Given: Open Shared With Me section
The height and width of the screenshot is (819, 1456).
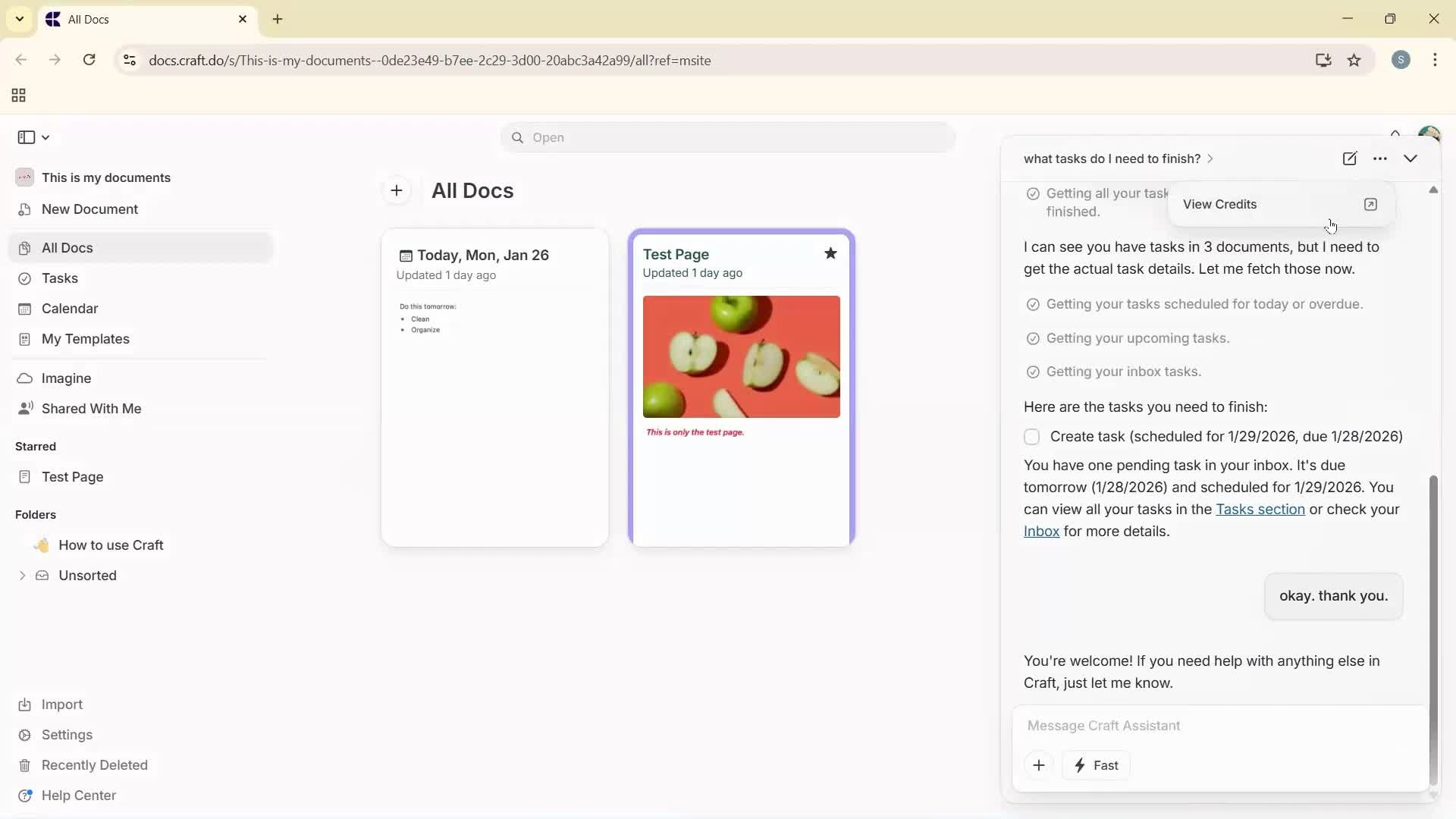Looking at the screenshot, I should point(90,409).
